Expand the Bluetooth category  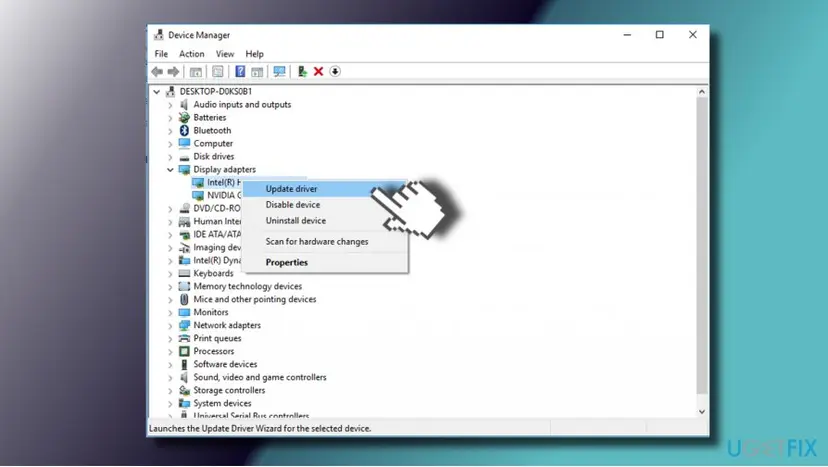pyautogui.click(x=170, y=131)
